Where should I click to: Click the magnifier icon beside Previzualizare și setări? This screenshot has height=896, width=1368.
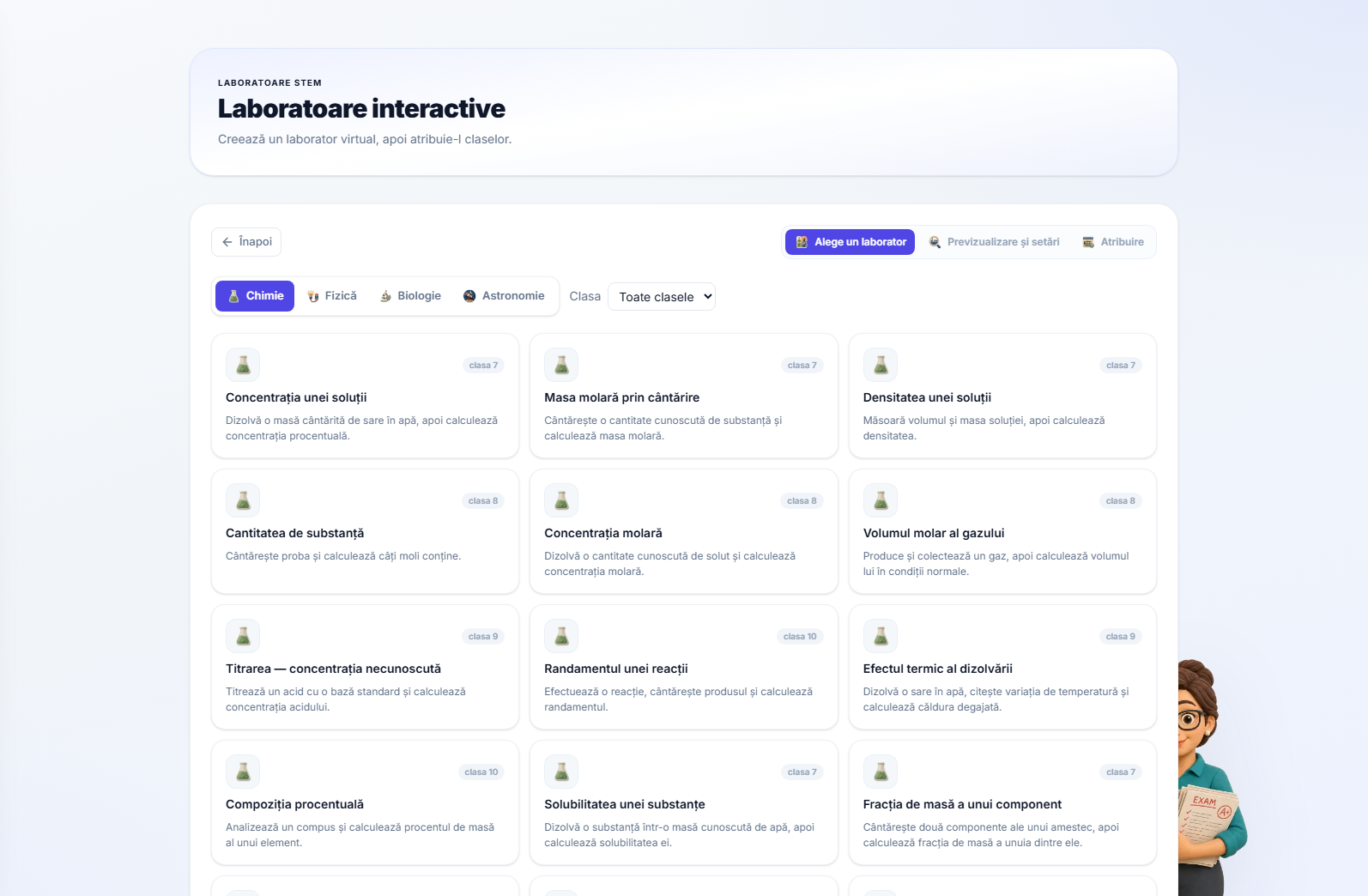[935, 242]
